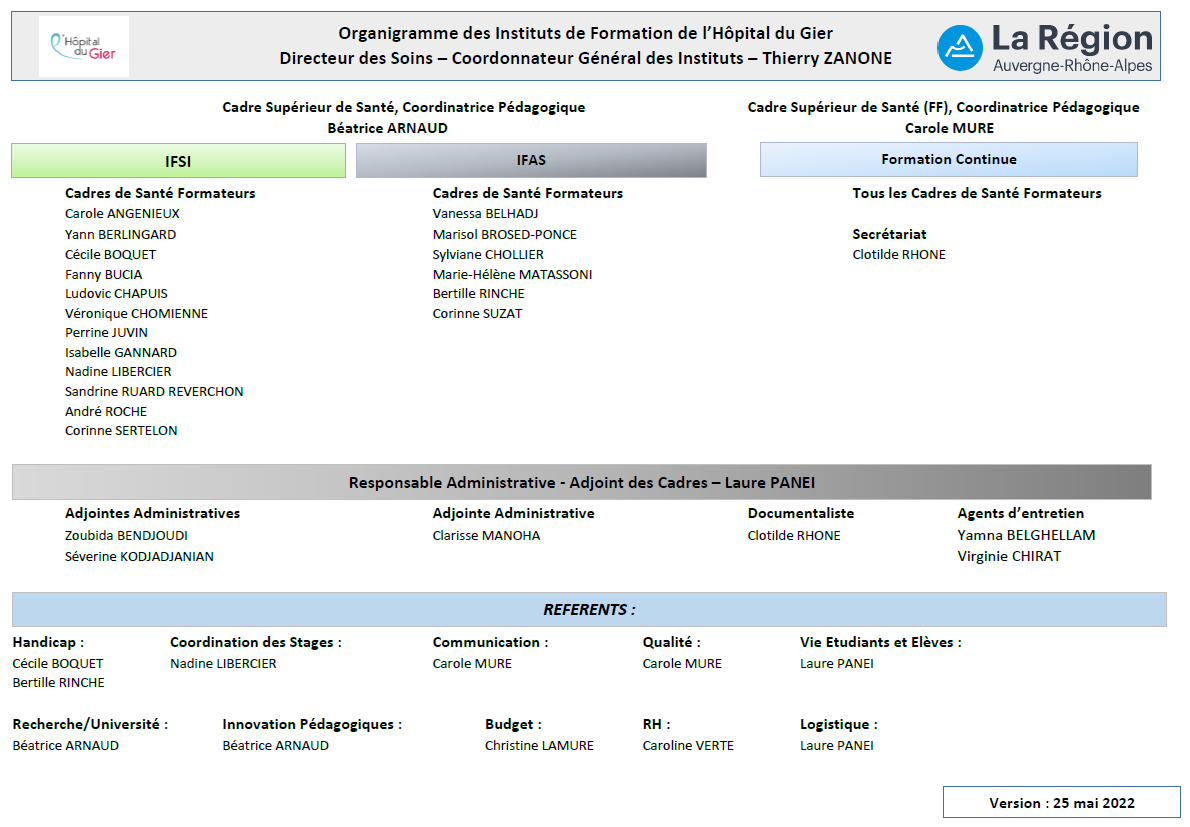The height and width of the screenshot is (827, 1190).
Task: Select Christine LAMURE under Budget
Action: 540,746
